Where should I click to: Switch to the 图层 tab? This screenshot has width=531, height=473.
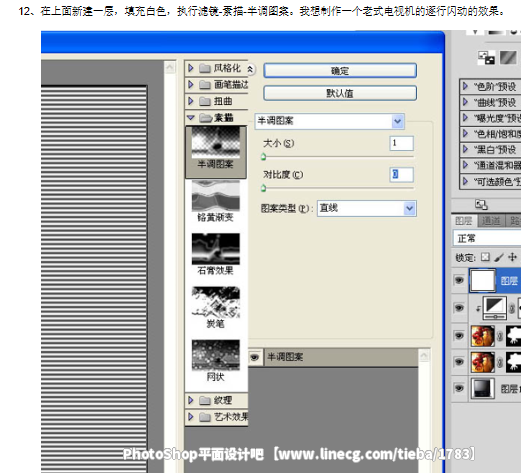coord(464,221)
